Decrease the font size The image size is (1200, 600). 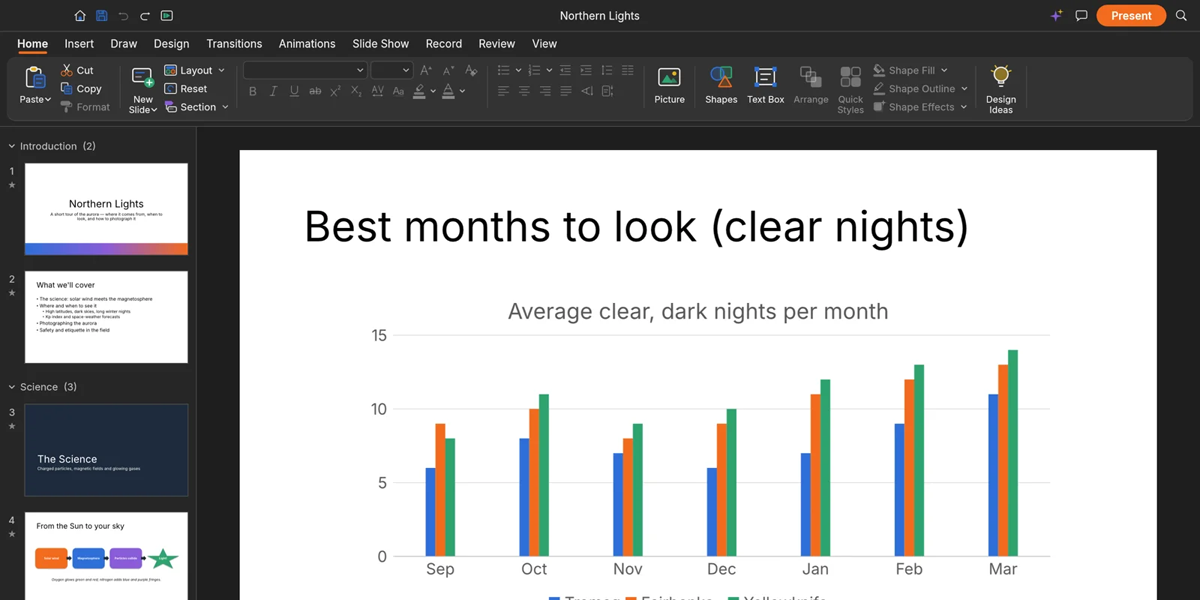pos(448,70)
